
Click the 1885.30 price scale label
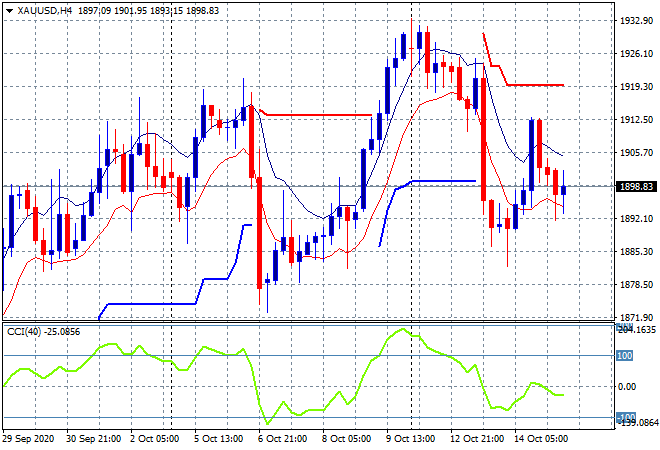click(x=636, y=252)
